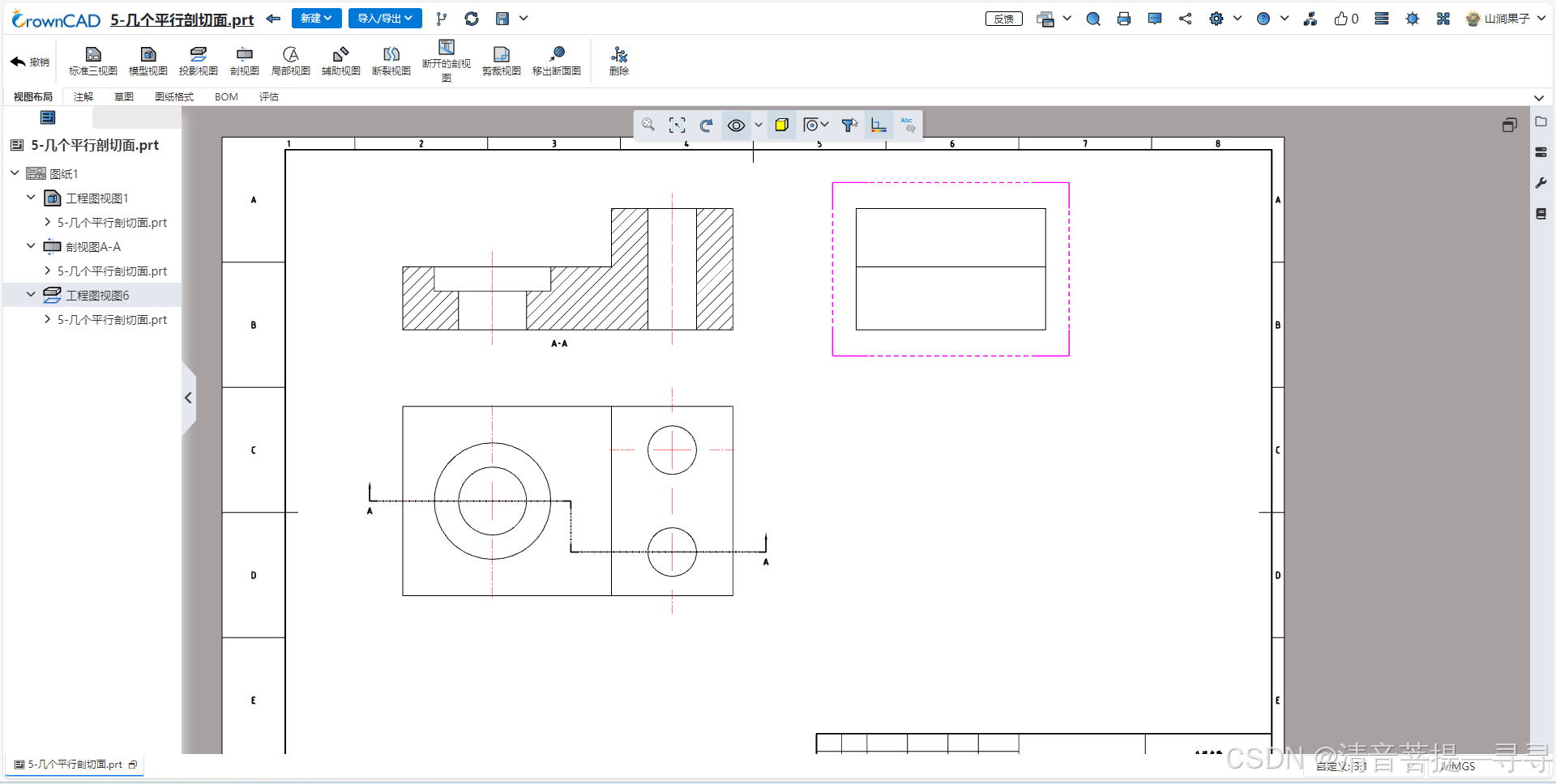Click the wrench icon in right sidebar
The width and height of the screenshot is (1556, 784).
(1541, 183)
